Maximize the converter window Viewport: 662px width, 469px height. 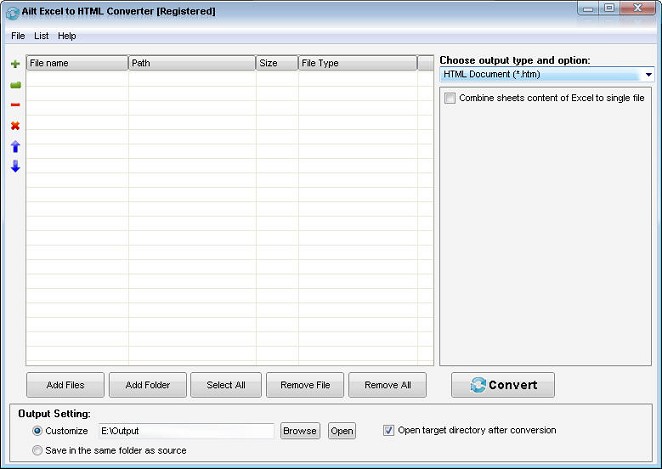(609, 8)
